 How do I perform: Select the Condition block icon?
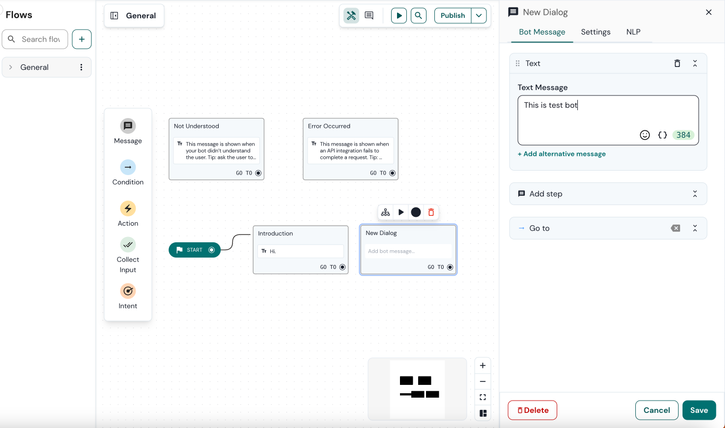tap(128, 167)
